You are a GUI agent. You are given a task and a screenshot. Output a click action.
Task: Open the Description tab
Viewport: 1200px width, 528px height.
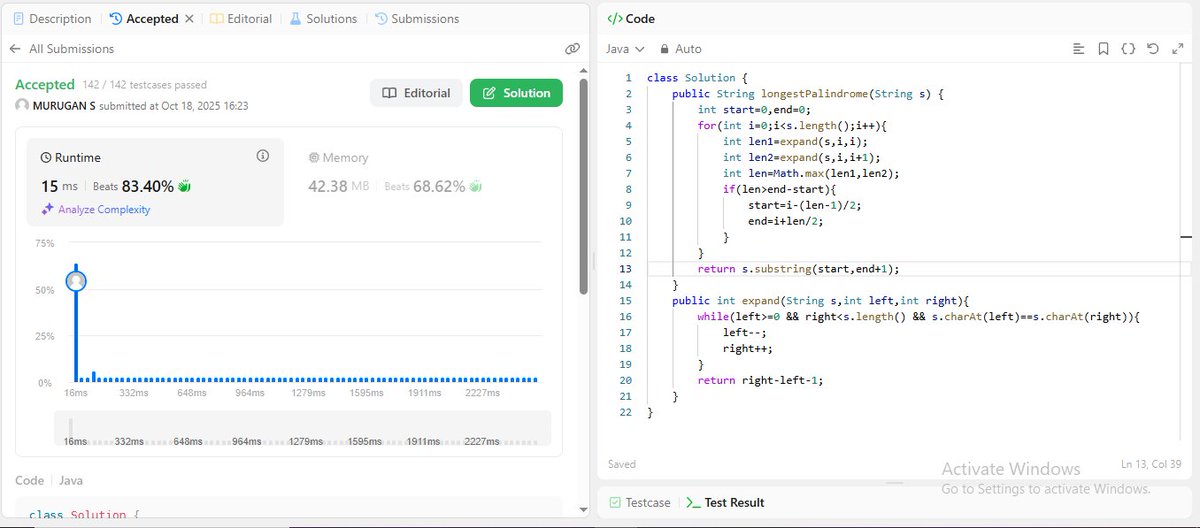[53, 18]
